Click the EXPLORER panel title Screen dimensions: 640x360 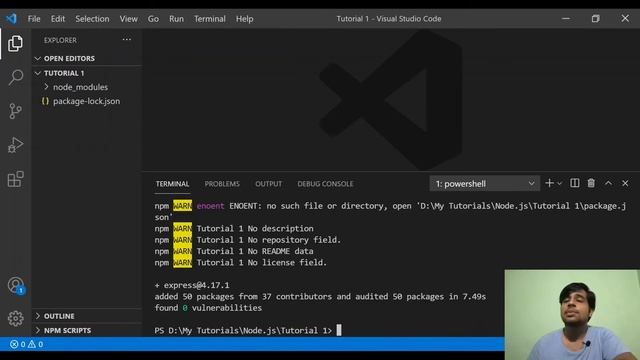[x=60, y=40]
